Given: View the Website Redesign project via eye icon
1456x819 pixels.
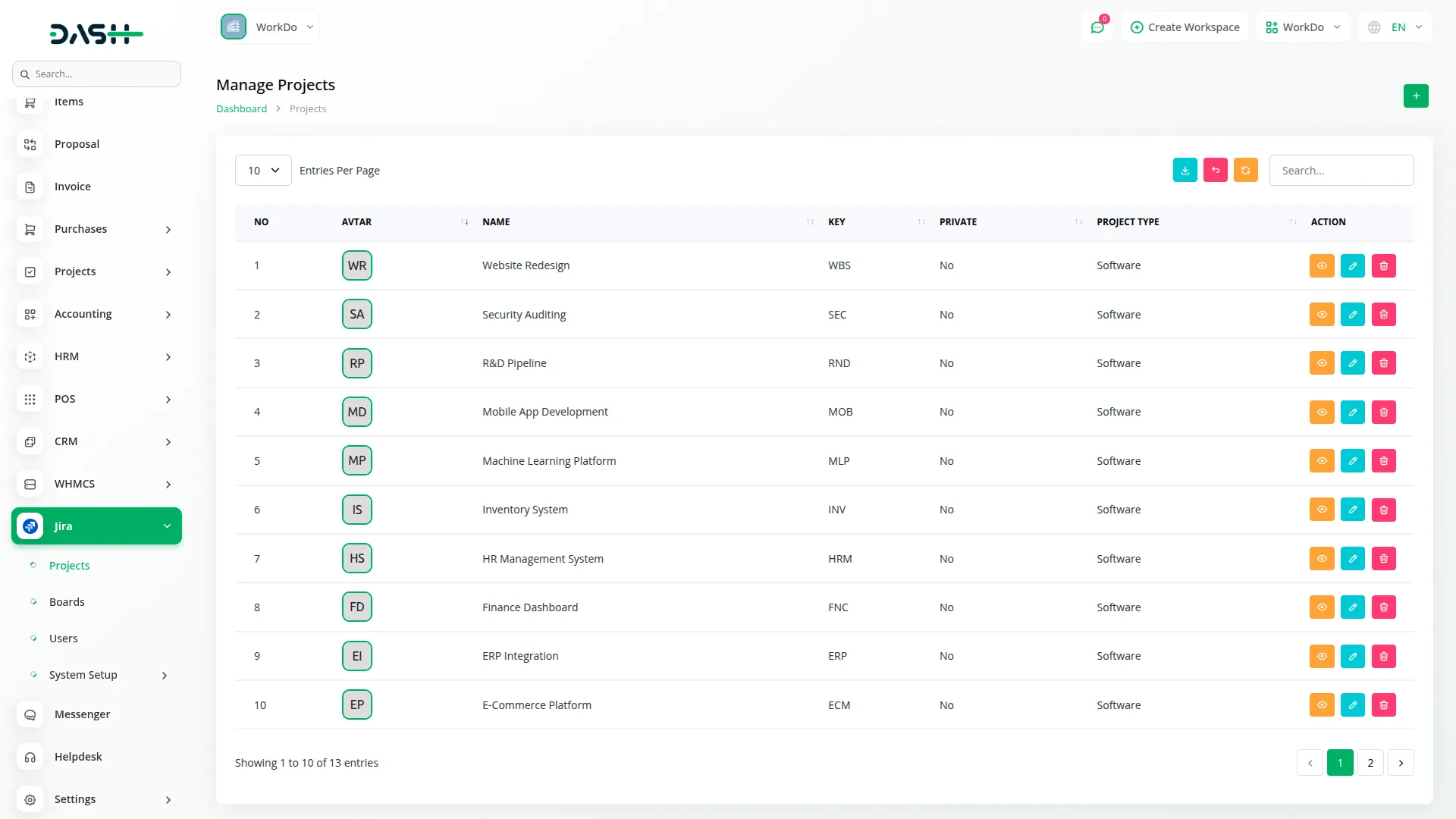Looking at the screenshot, I should pos(1321,266).
